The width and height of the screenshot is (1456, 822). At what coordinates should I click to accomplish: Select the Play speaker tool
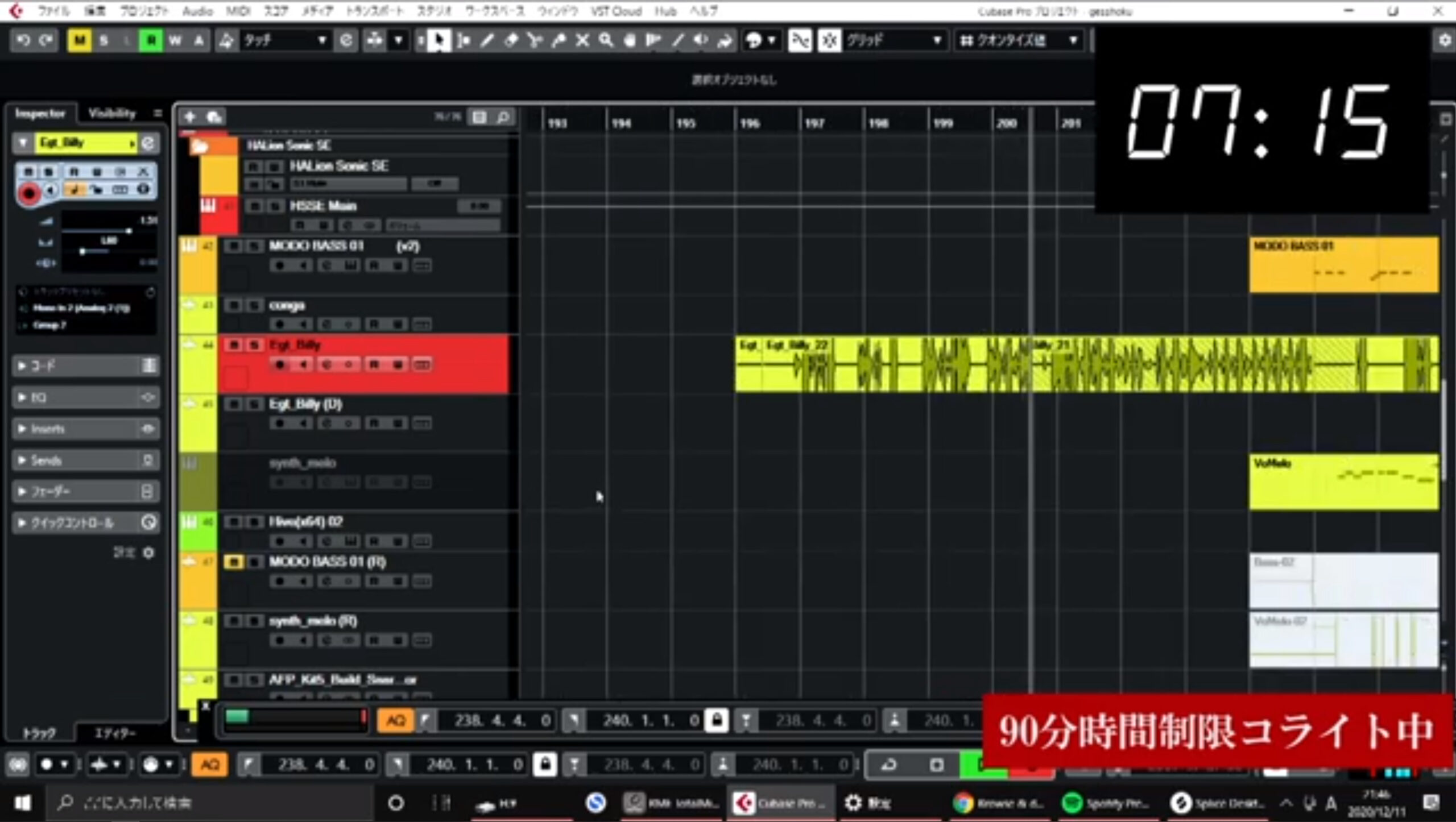(x=701, y=40)
